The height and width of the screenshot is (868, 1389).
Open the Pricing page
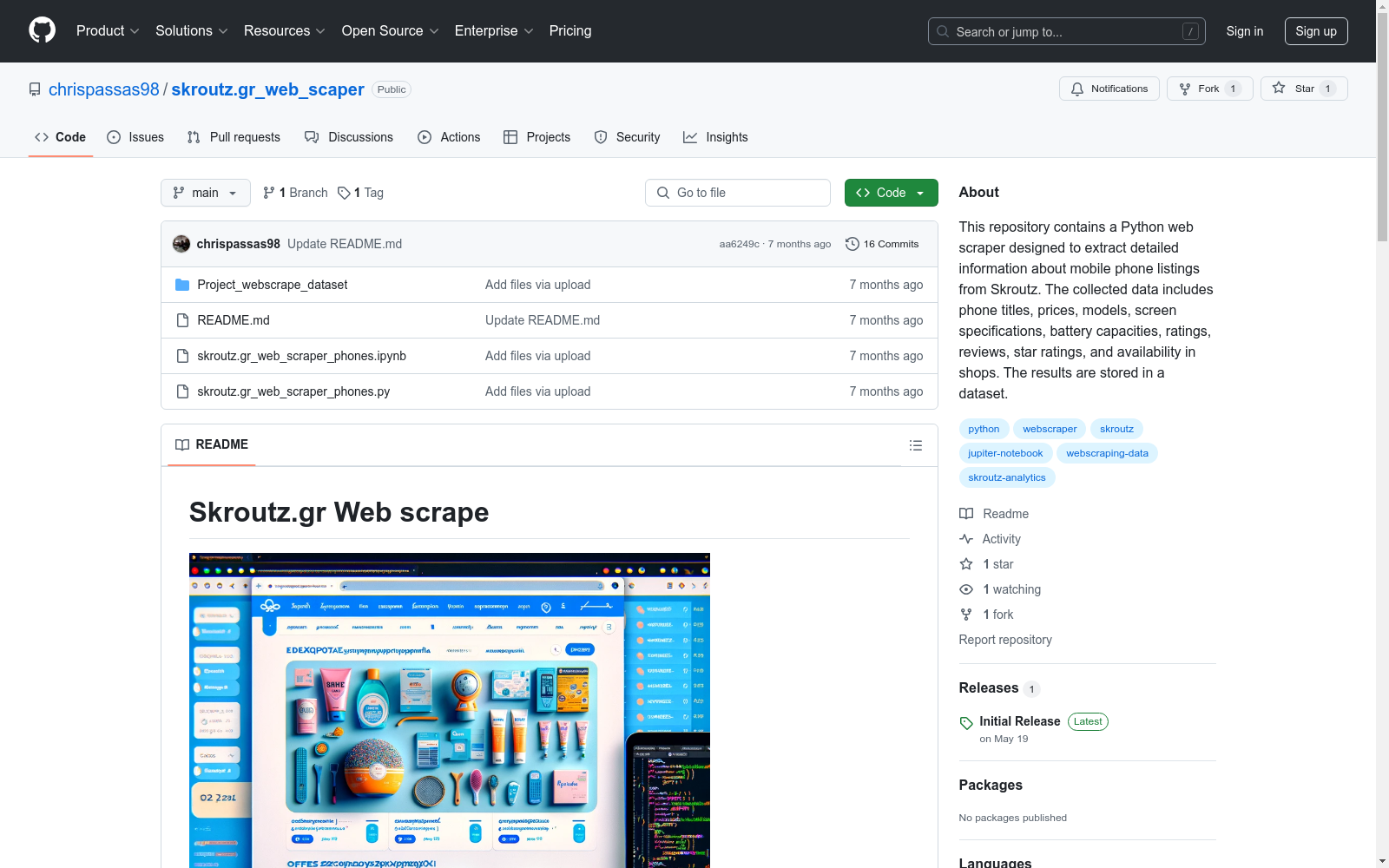[570, 30]
